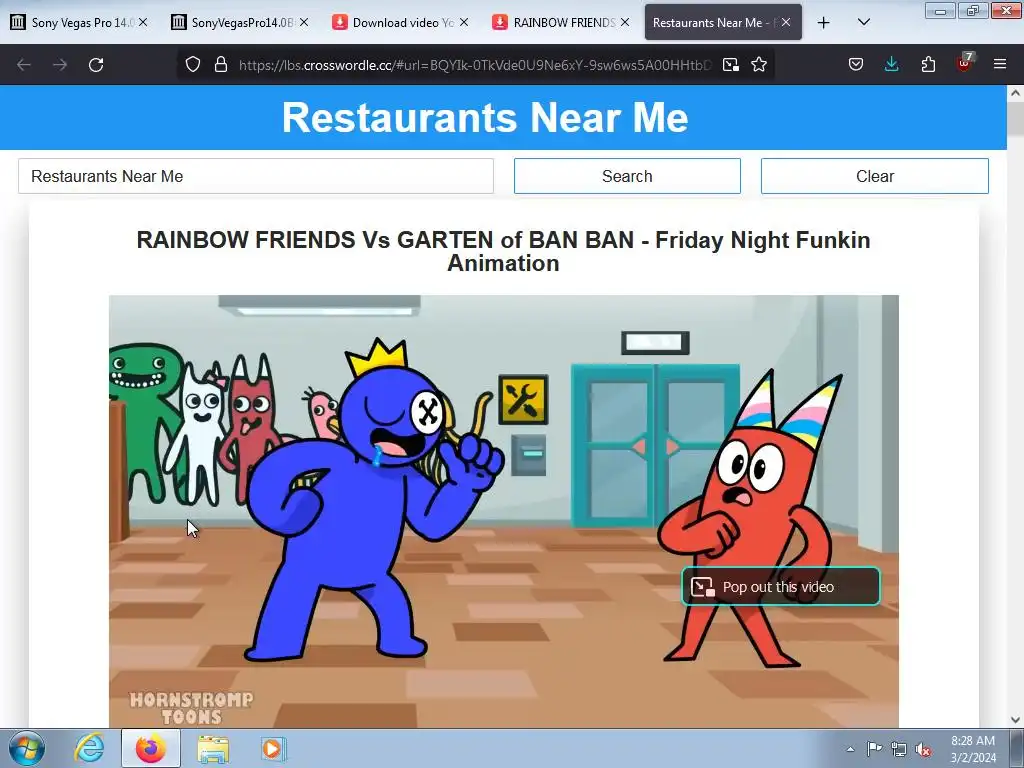Close the Sony Vegas Pro 14.0 tab
This screenshot has height=768, width=1024.
[x=142, y=23]
